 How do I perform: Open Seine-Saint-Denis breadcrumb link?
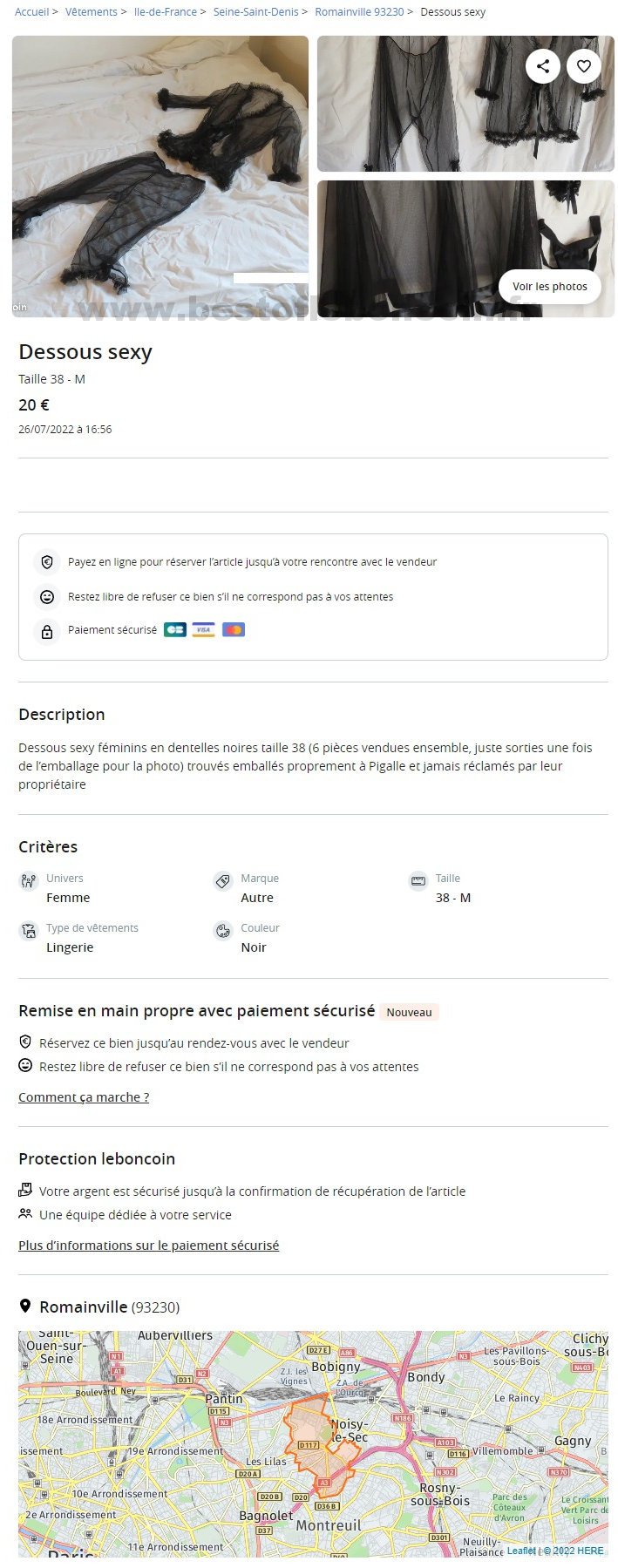pos(256,12)
